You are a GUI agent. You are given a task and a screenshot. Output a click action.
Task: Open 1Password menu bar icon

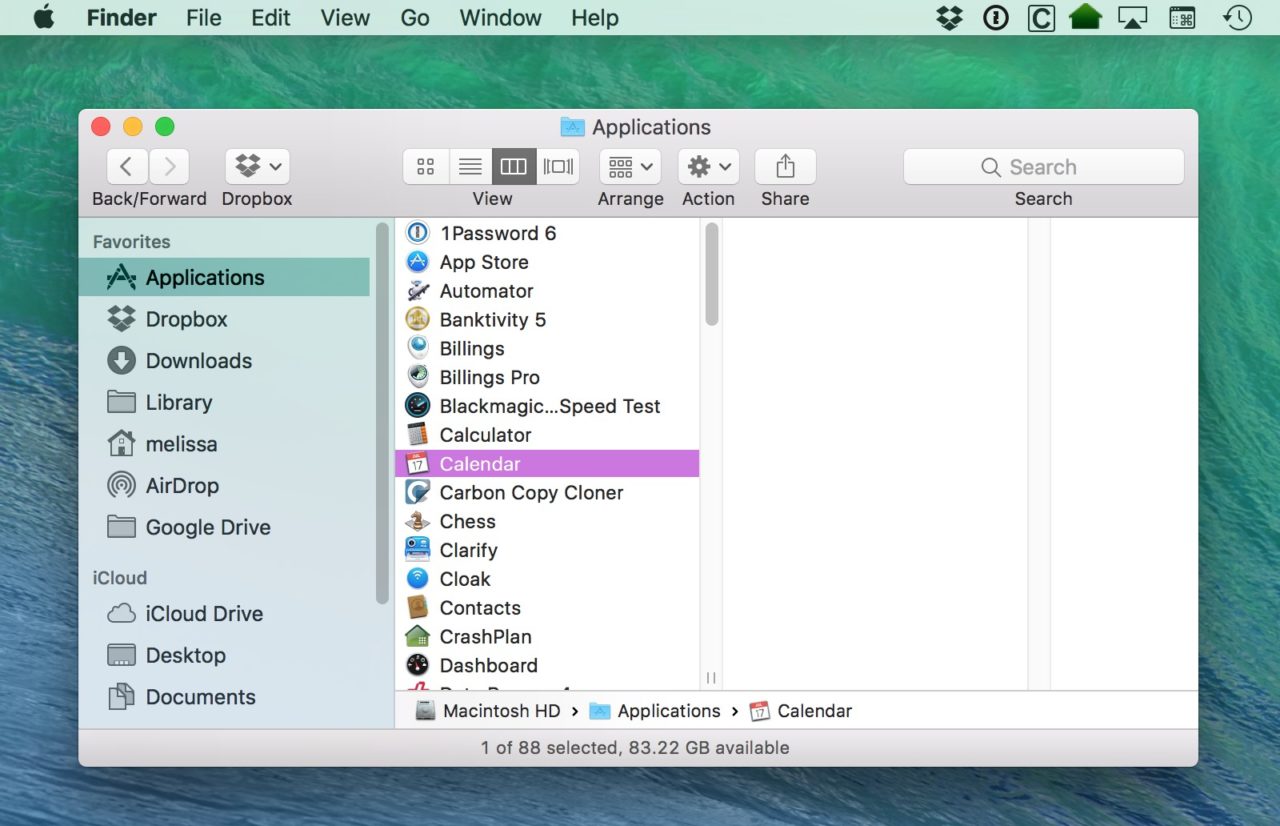click(995, 18)
